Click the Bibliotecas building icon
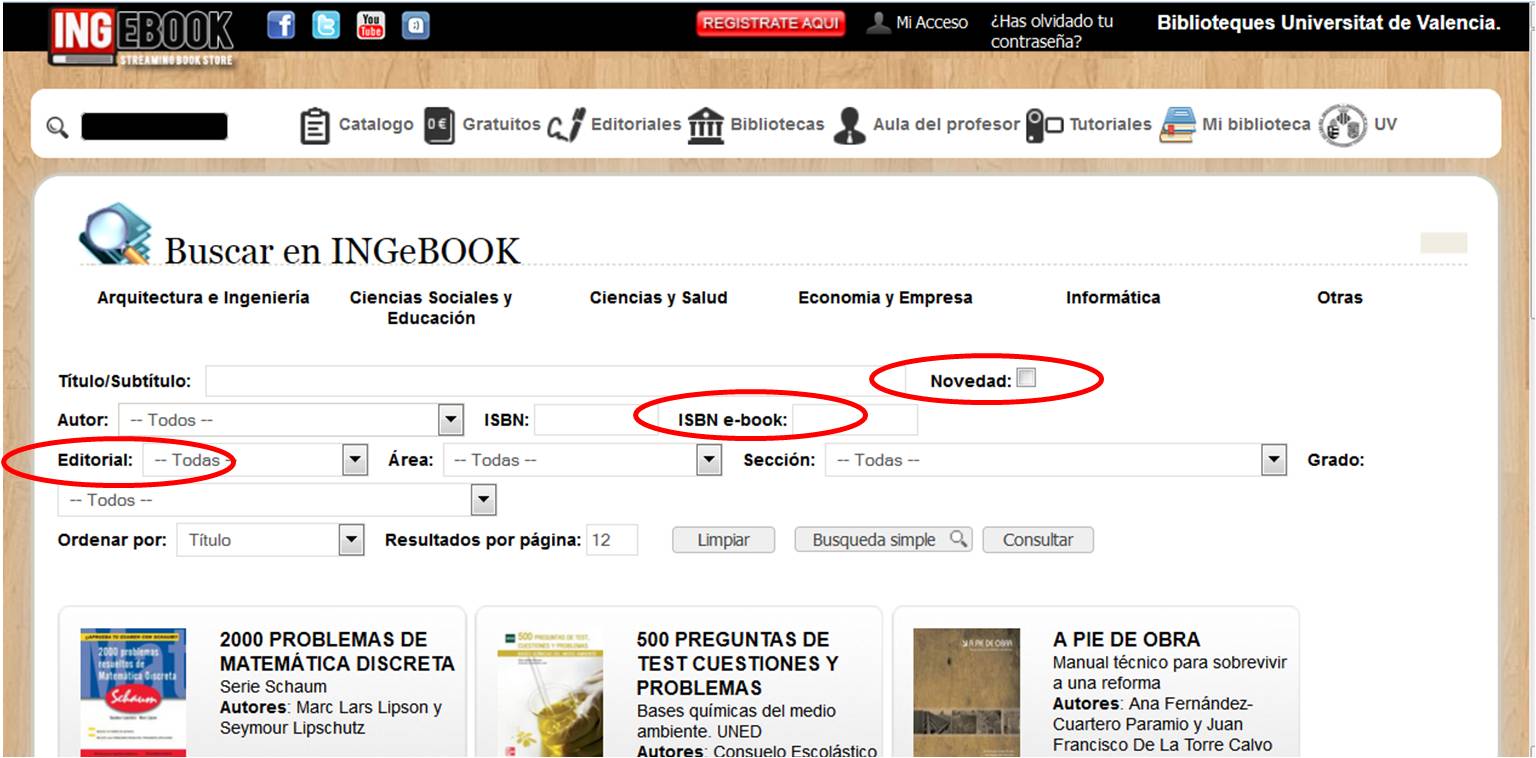The width and height of the screenshot is (1536, 758). 706,126
